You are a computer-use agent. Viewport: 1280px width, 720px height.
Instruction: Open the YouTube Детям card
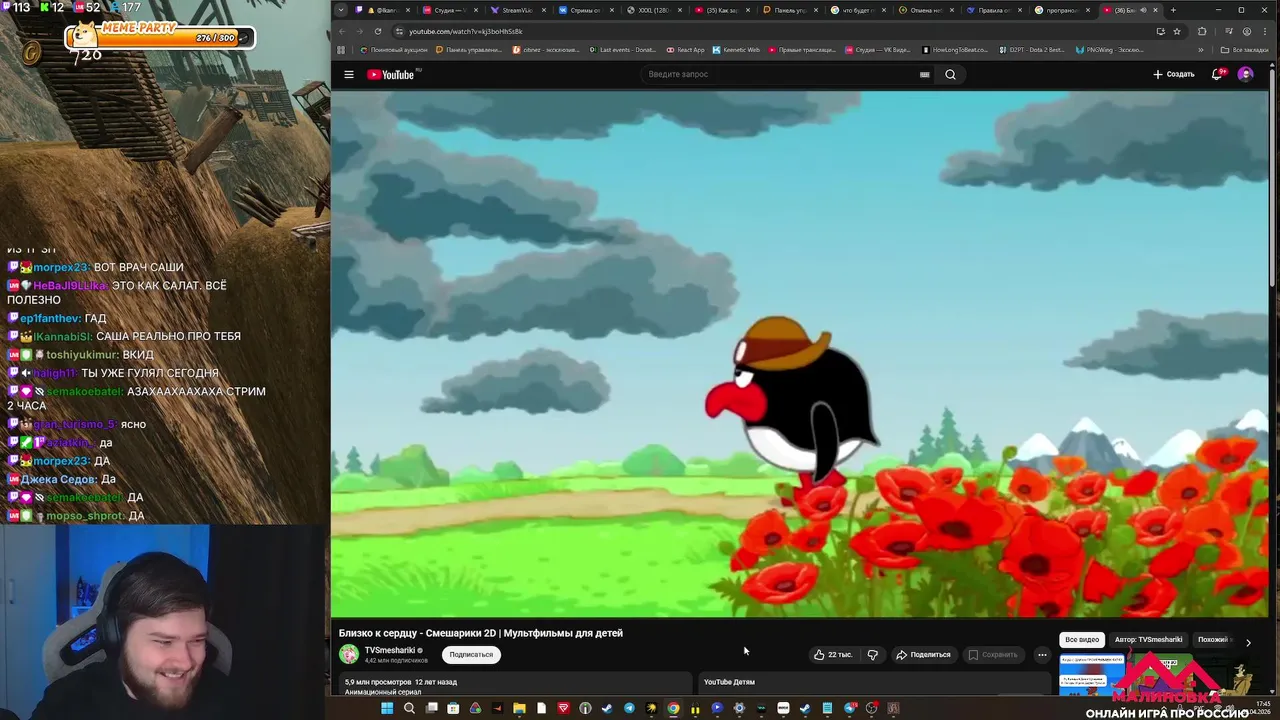click(875, 685)
